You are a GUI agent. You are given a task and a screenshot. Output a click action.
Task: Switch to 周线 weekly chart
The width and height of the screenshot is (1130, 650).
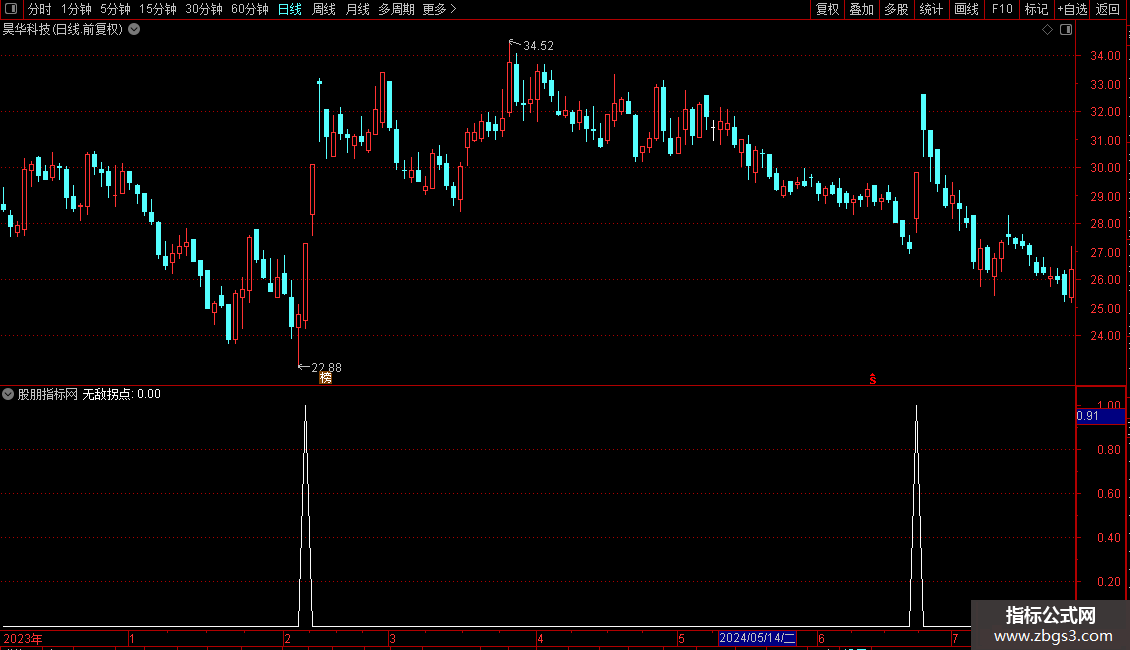pos(324,9)
